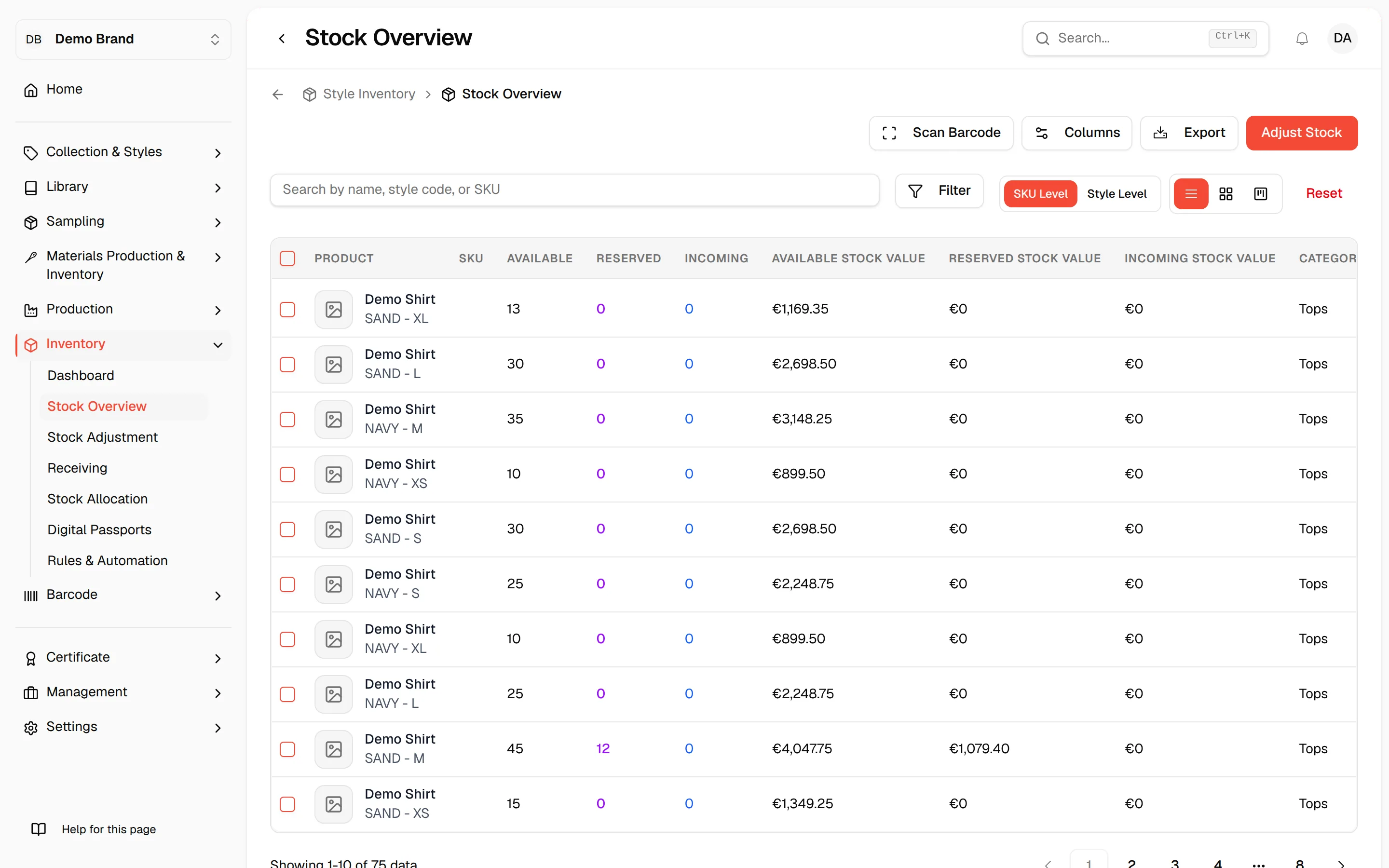Collapse the Inventory section chevron
1389x868 pixels.
218,344
